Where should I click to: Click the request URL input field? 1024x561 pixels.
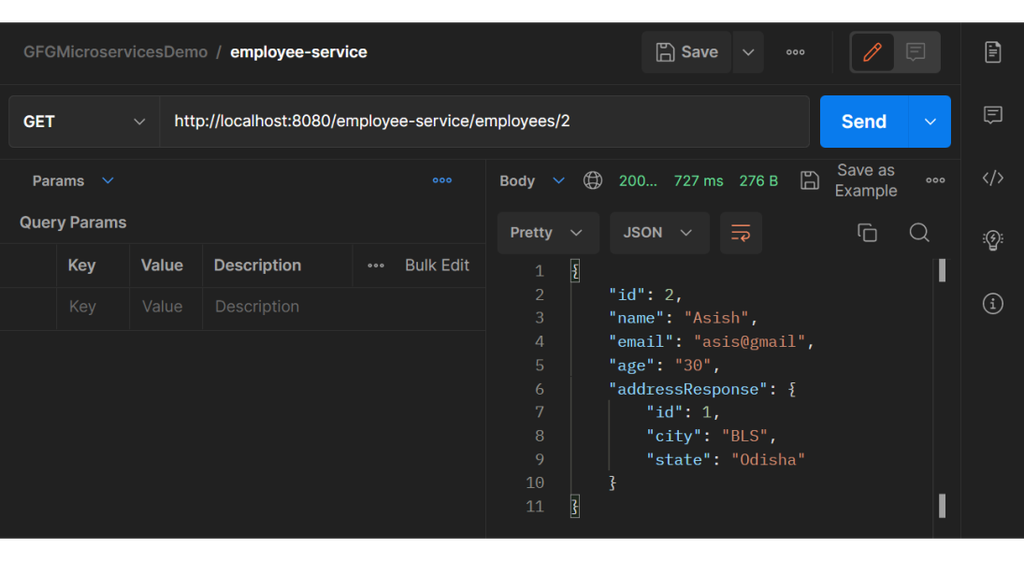[x=485, y=122]
